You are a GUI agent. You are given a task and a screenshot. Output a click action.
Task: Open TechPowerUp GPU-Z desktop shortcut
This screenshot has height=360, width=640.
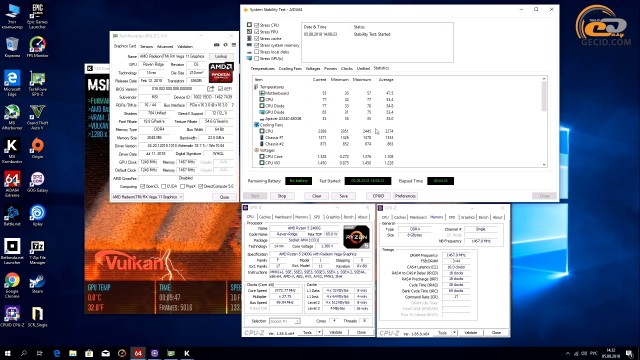coord(37,83)
